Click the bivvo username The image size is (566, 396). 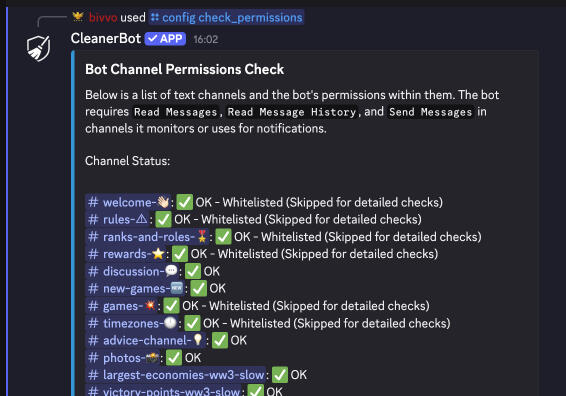click(103, 17)
